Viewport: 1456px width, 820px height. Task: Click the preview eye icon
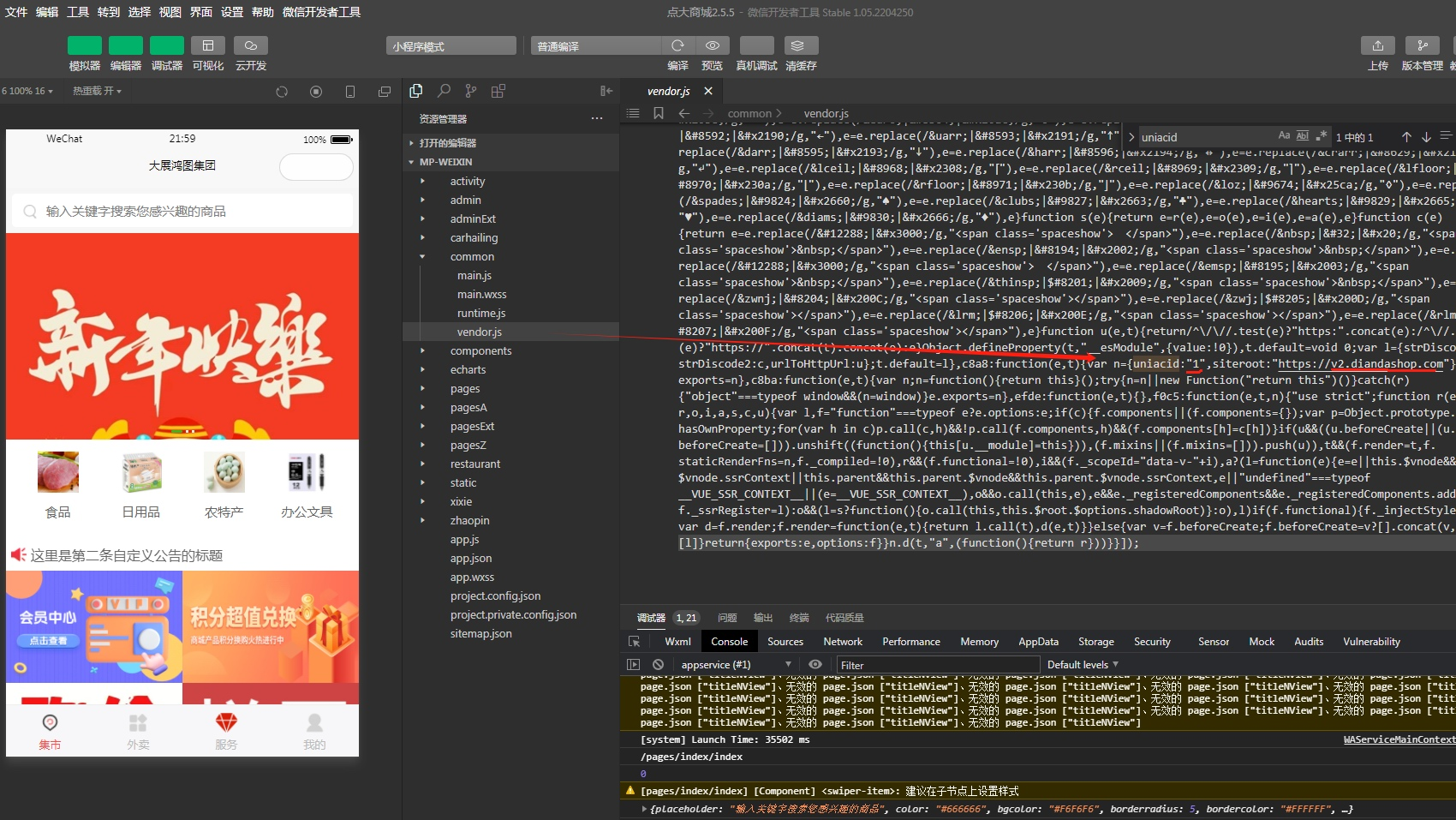(x=712, y=45)
